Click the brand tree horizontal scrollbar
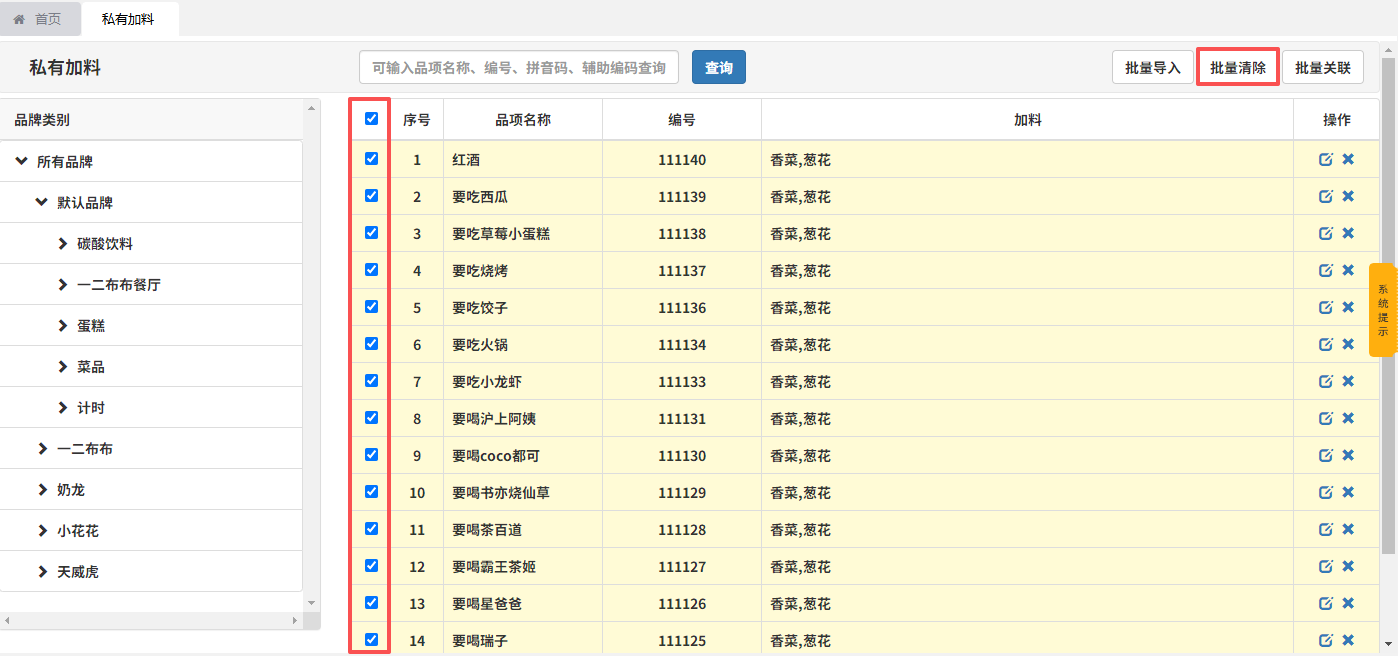Viewport: 1398px width, 656px height. point(152,620)
